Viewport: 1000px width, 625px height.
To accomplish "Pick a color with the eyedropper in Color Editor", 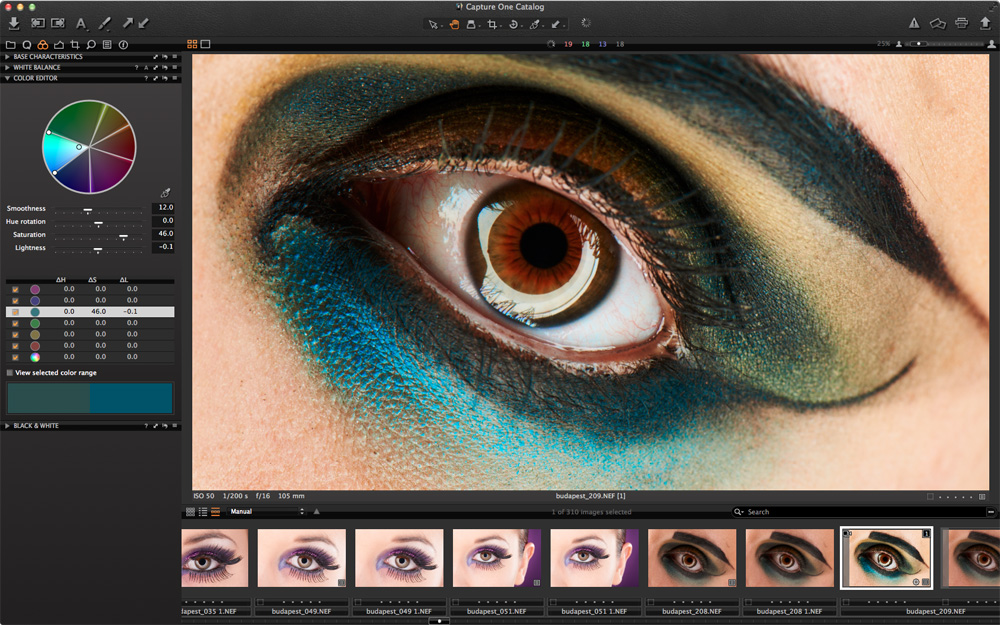I will coord(165,193).
